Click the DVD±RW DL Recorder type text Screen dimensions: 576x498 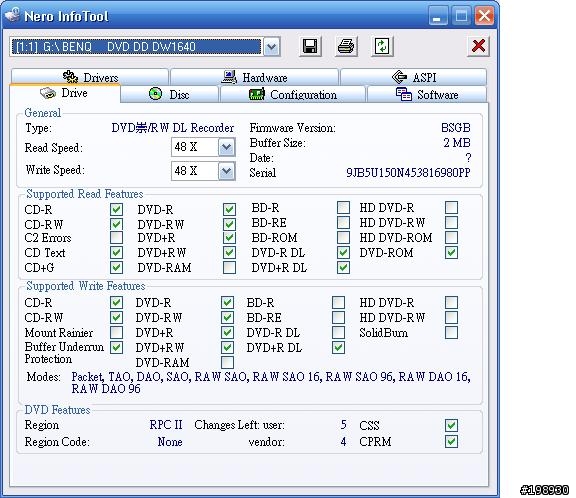coord(173,128)
